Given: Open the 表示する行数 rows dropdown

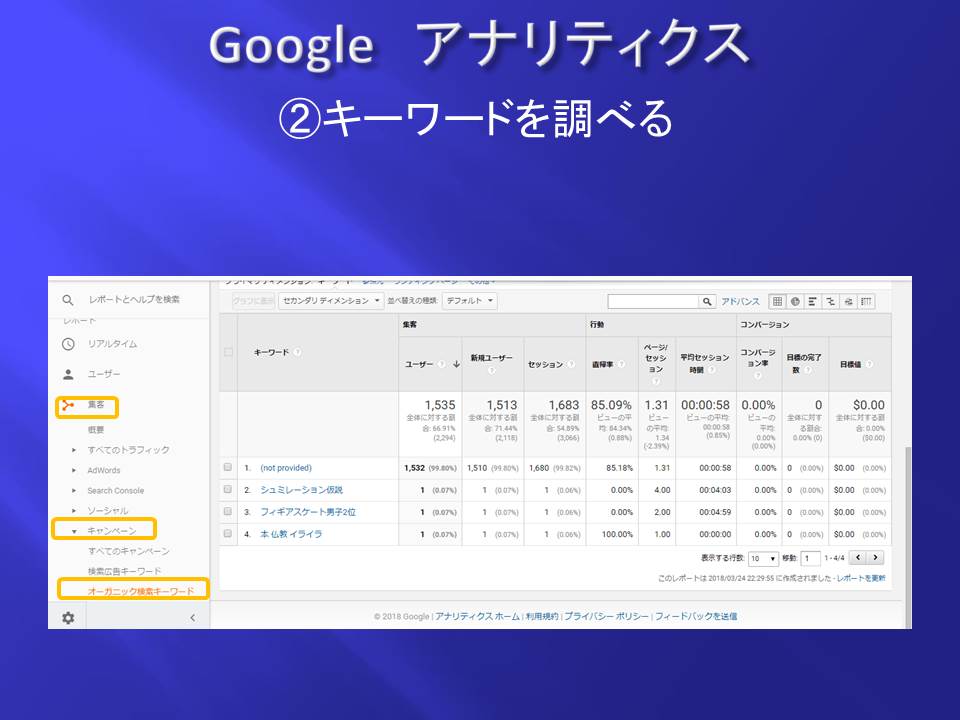Looking at the screenshot, I should (763, 558).
